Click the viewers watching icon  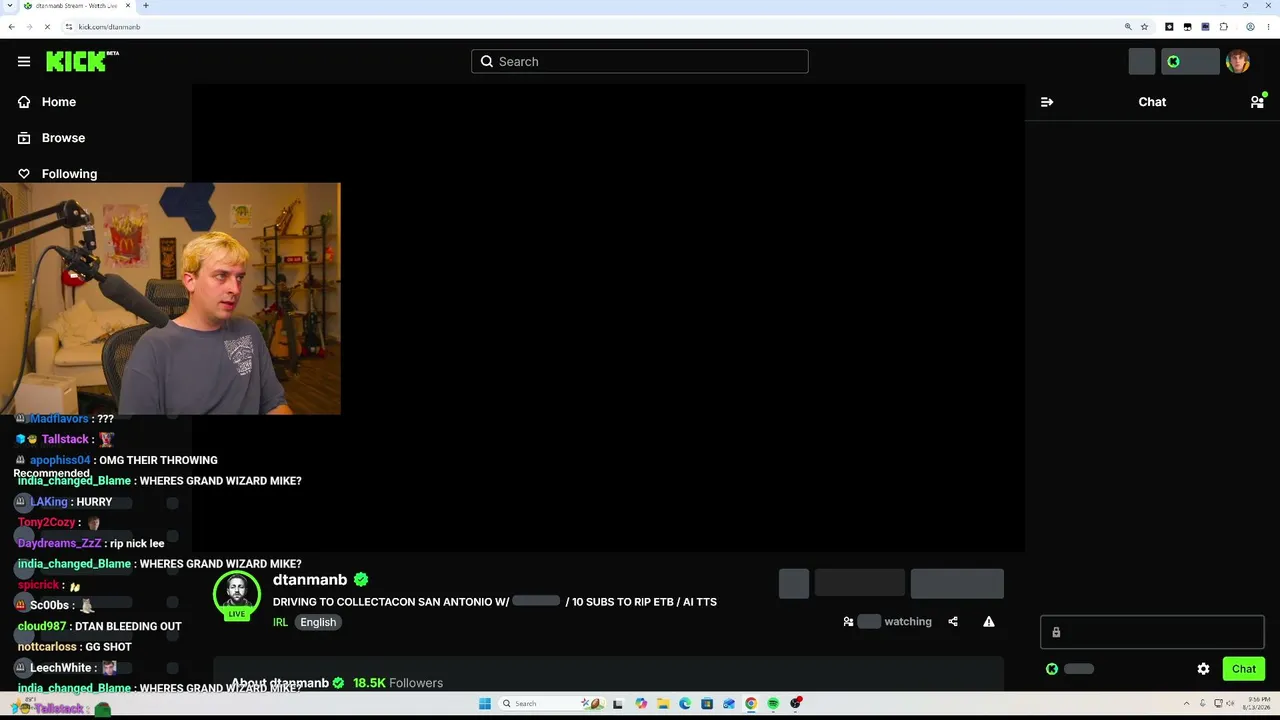point(848,622)
